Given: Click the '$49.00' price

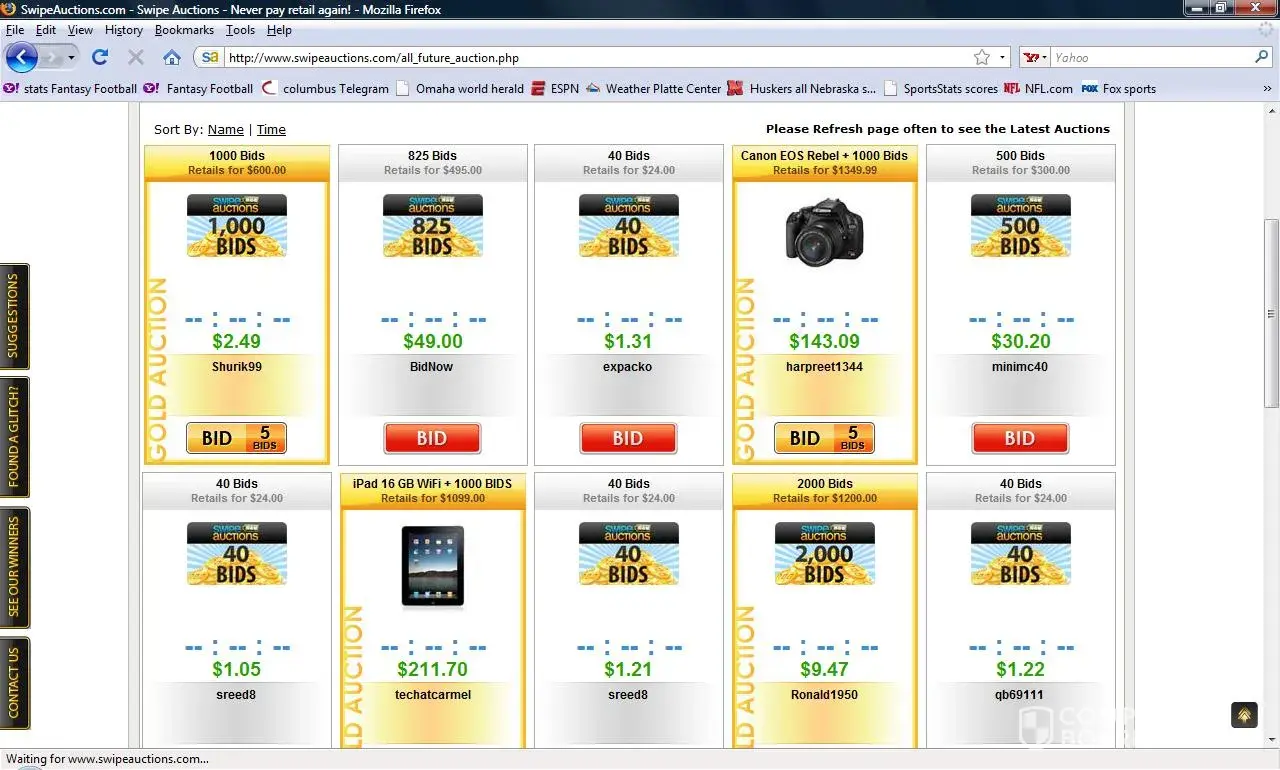Looking at the screenshot, I should pyautogui.click(x=433, y=342).
